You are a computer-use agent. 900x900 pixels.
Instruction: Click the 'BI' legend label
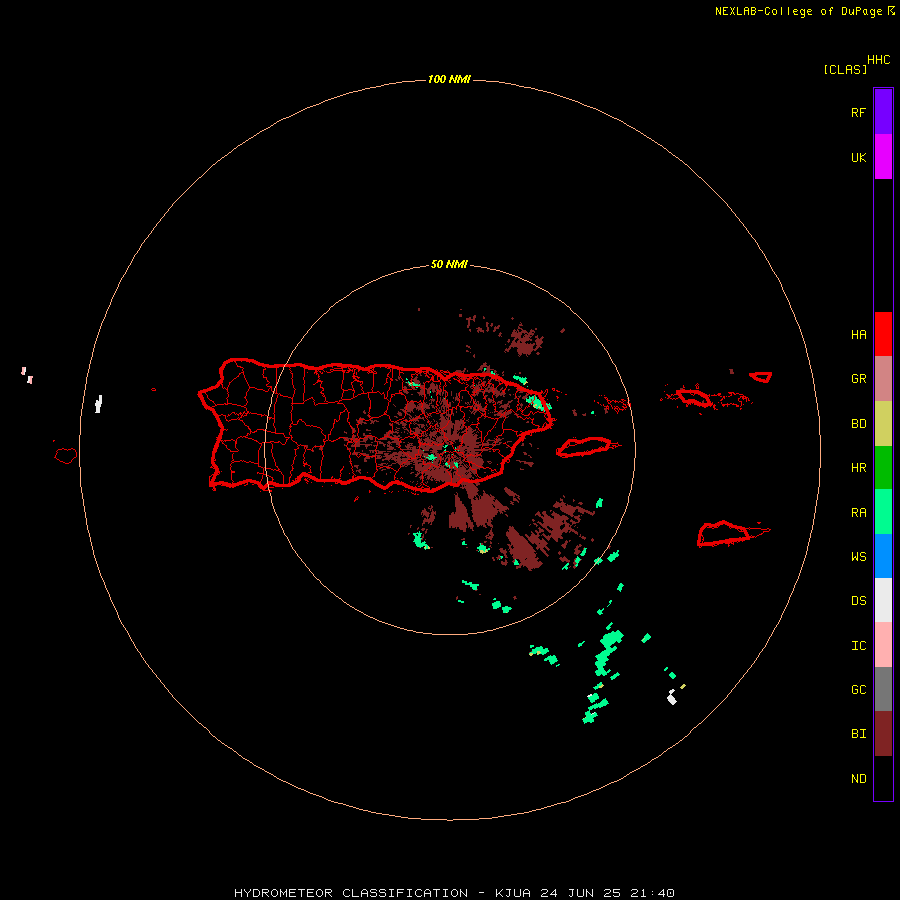click(x=858, y=734)
